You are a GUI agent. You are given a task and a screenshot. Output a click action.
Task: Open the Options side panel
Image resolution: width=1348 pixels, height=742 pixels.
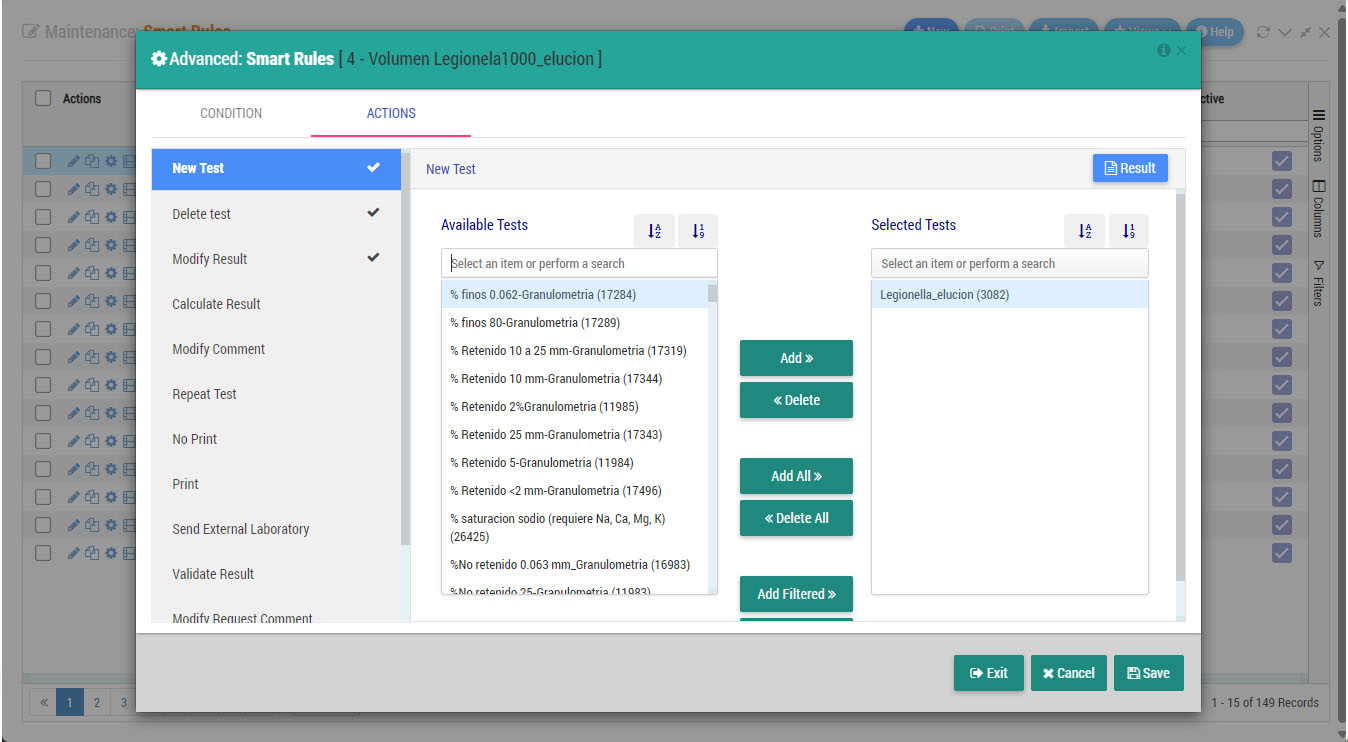(x=1318, y=135)
